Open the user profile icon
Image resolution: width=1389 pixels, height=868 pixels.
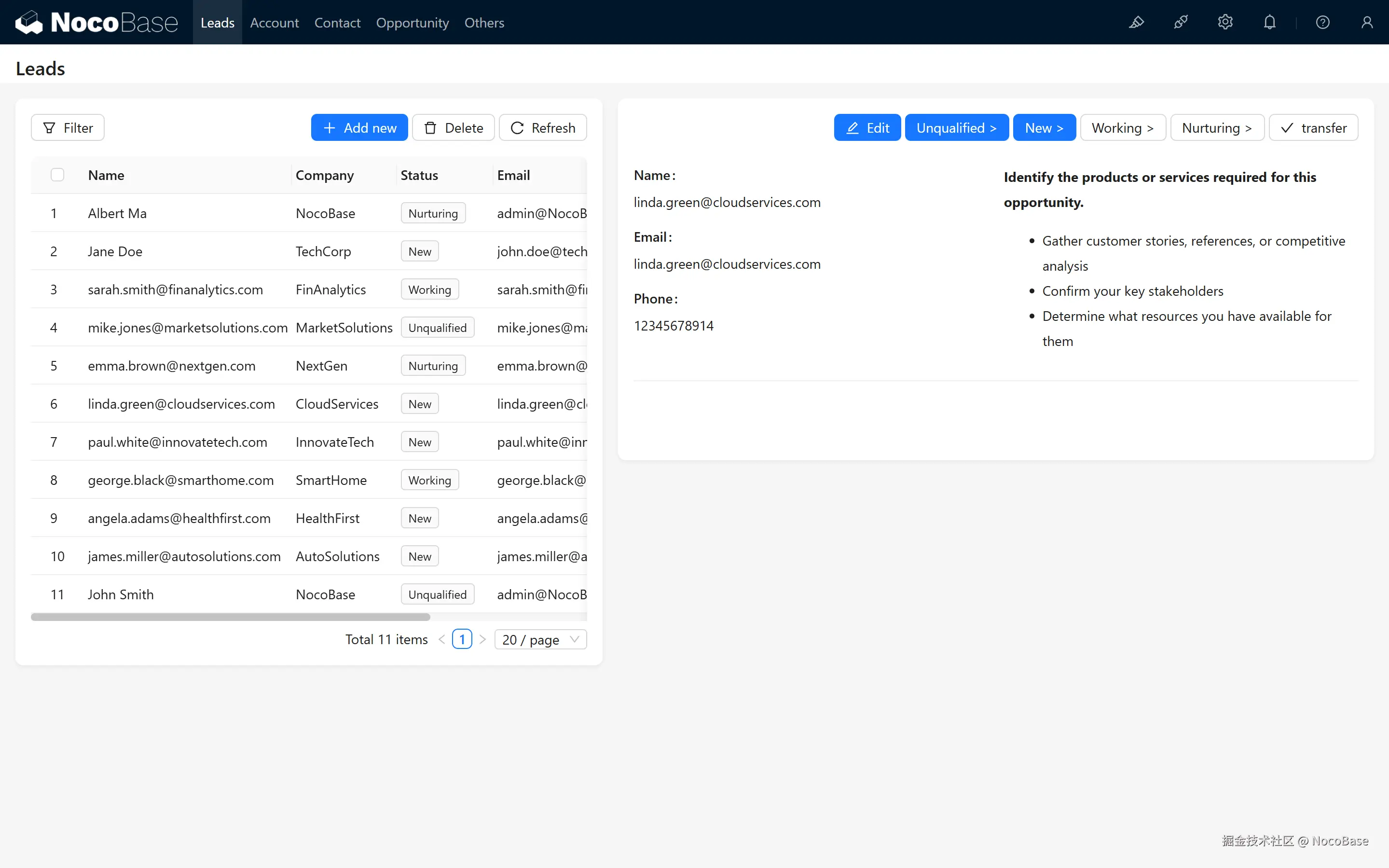[x=1367, y=22]
